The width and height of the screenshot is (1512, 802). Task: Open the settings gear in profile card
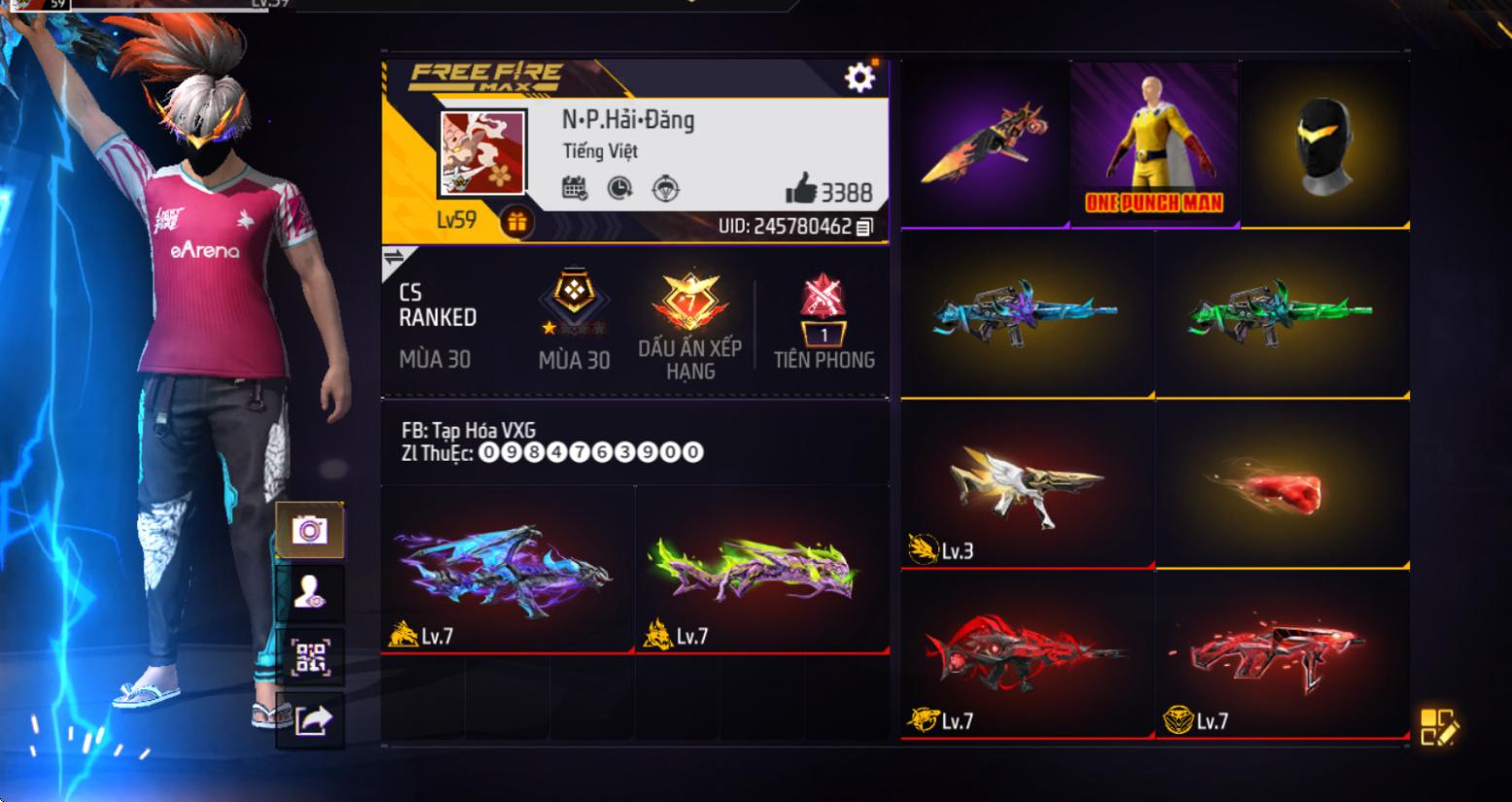coord(859,78)
